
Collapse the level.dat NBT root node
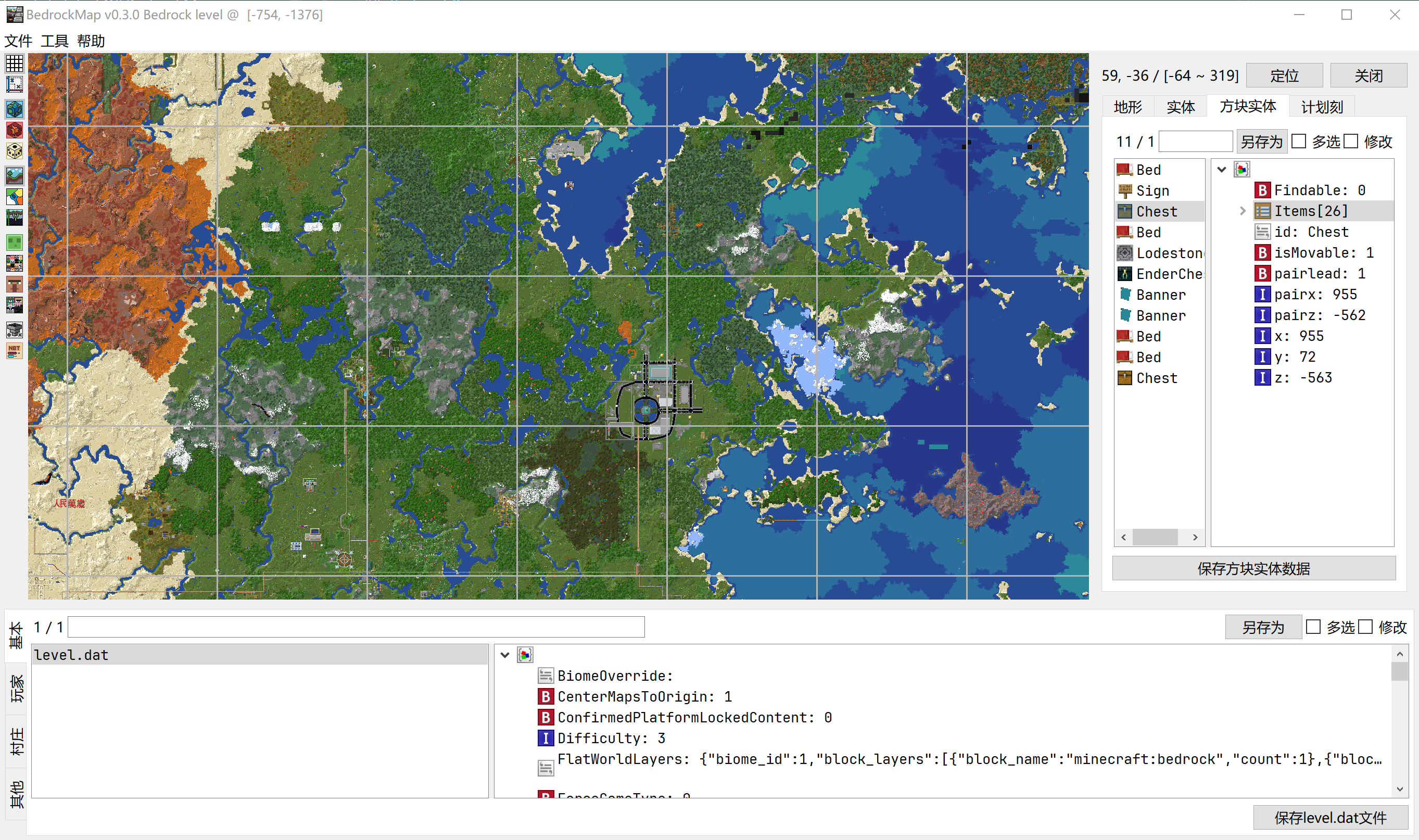pyautogui.click(x=505, y=655)
